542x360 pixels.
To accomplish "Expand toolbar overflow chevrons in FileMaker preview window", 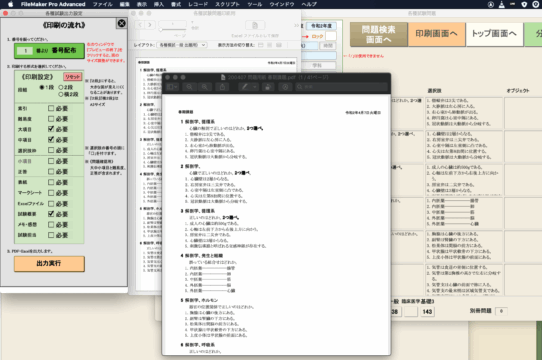I will [x=296, y=25].
